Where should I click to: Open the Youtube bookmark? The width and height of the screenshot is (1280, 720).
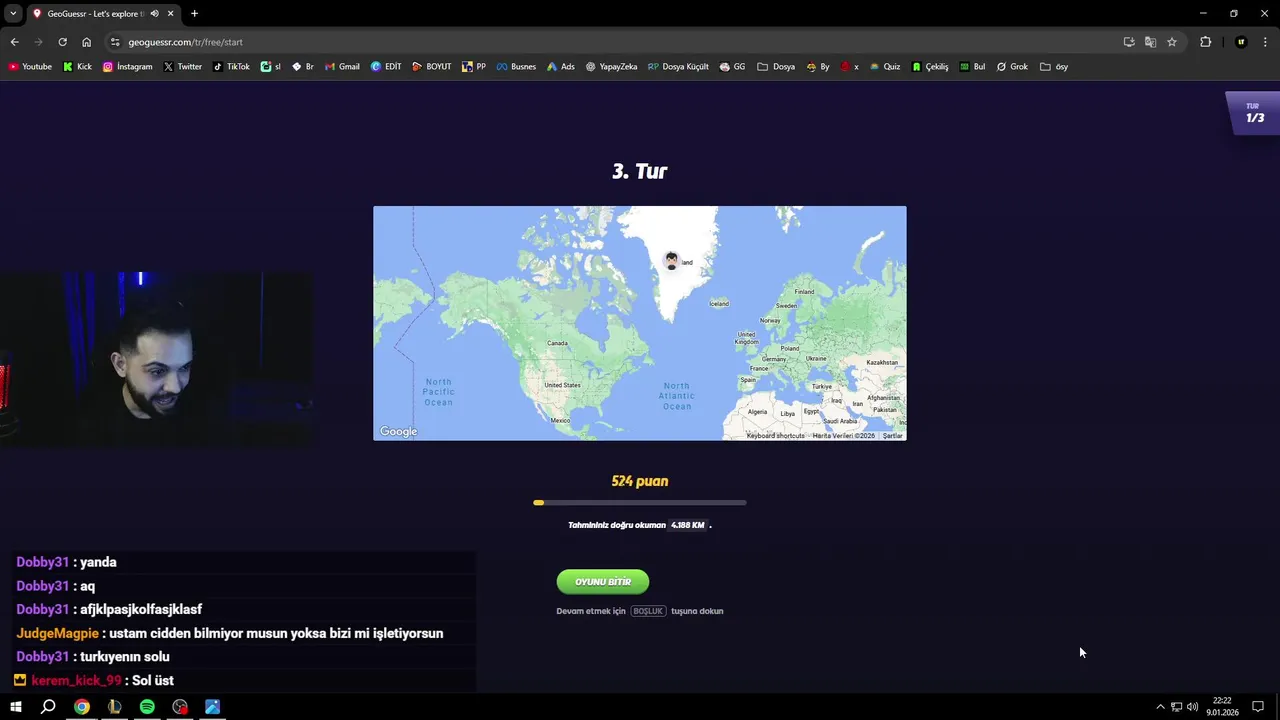point(30,67)
